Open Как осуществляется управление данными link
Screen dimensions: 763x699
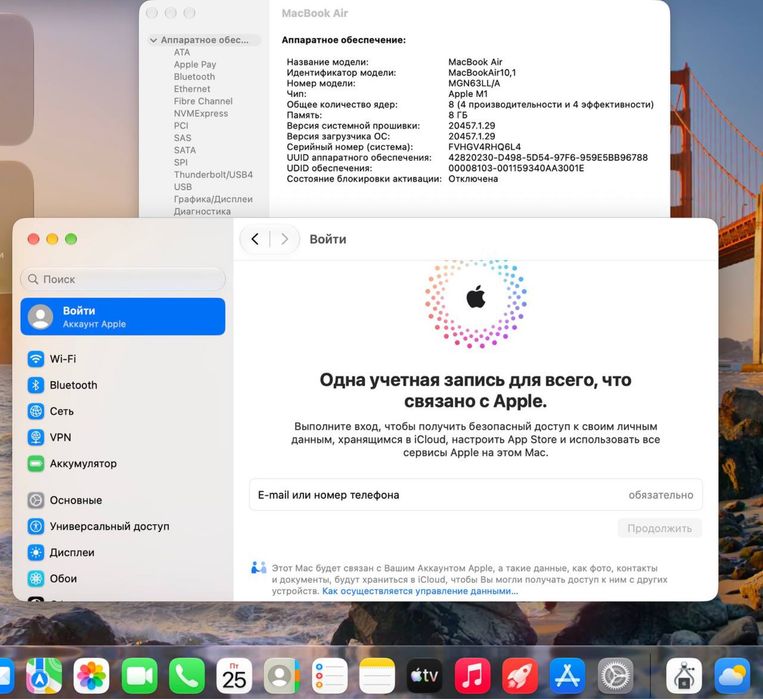point(420,591)
